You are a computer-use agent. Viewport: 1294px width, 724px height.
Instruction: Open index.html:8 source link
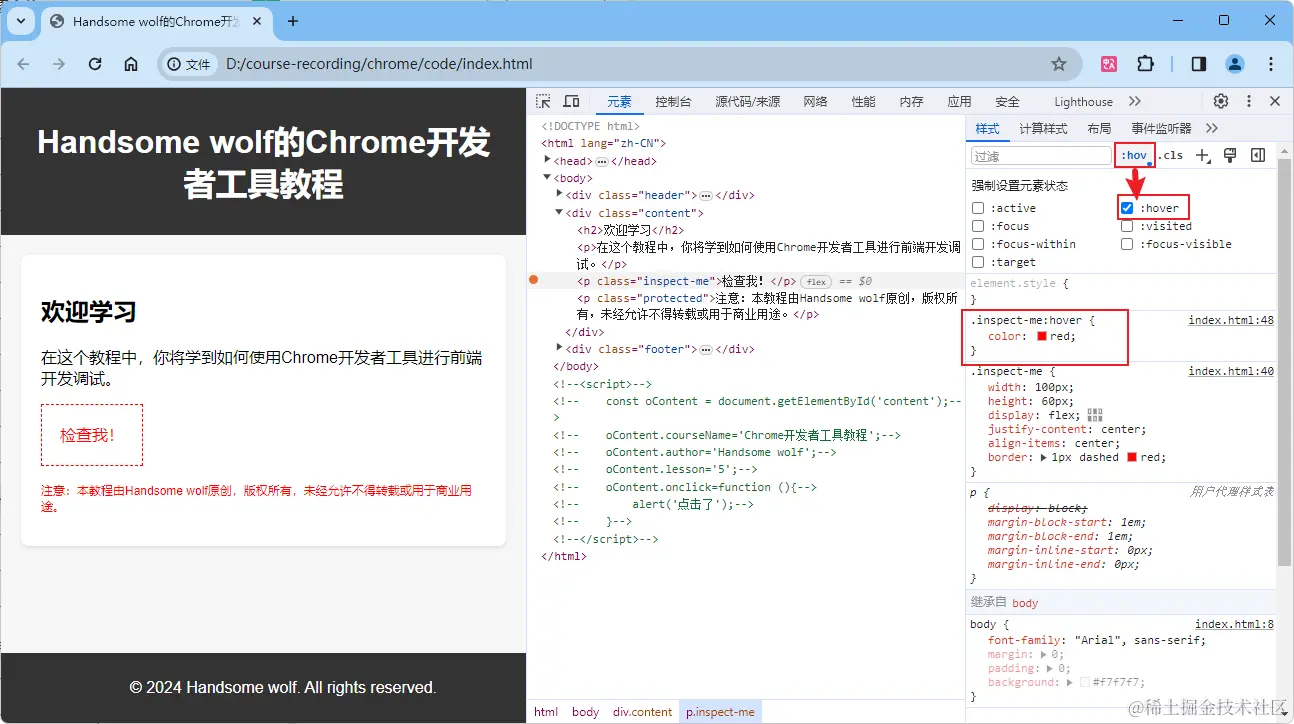tap(1234, 624)
